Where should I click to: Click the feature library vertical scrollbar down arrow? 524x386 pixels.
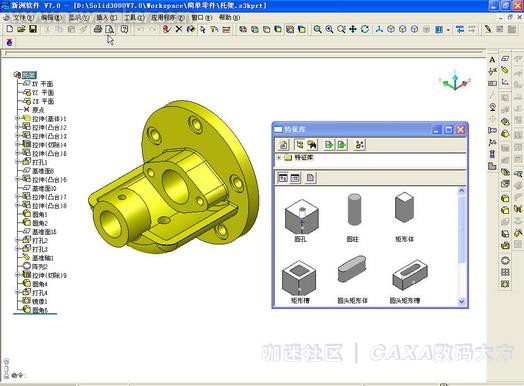coord(462,301)
